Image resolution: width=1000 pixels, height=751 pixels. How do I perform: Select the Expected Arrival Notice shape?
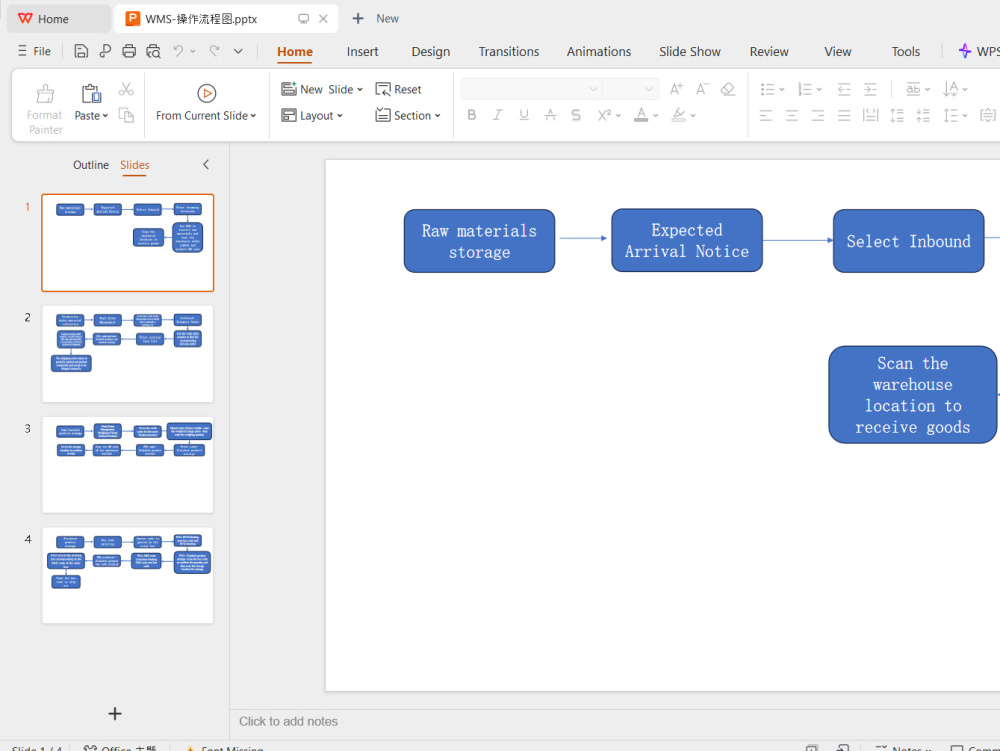pyautogui.click(x=687, y=240)
